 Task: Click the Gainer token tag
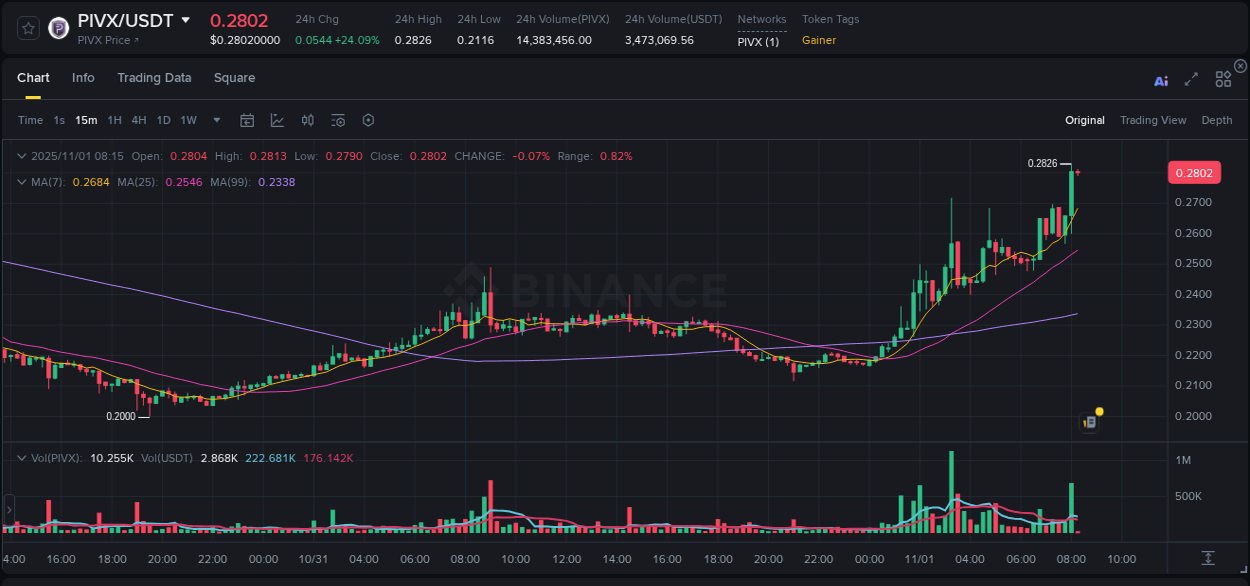[x=818, y=41]
